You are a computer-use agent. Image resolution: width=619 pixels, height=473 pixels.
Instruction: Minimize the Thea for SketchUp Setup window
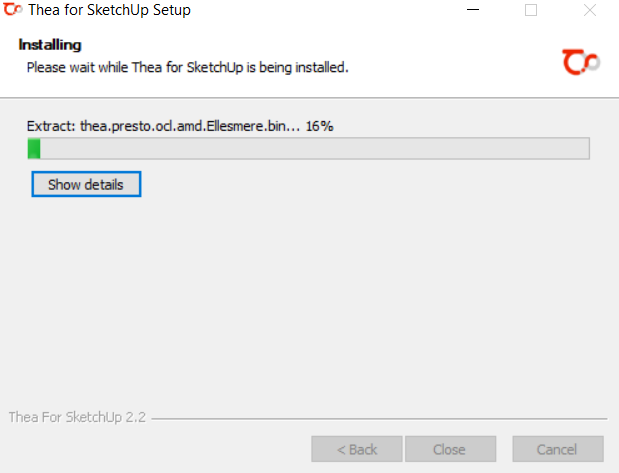473,10
